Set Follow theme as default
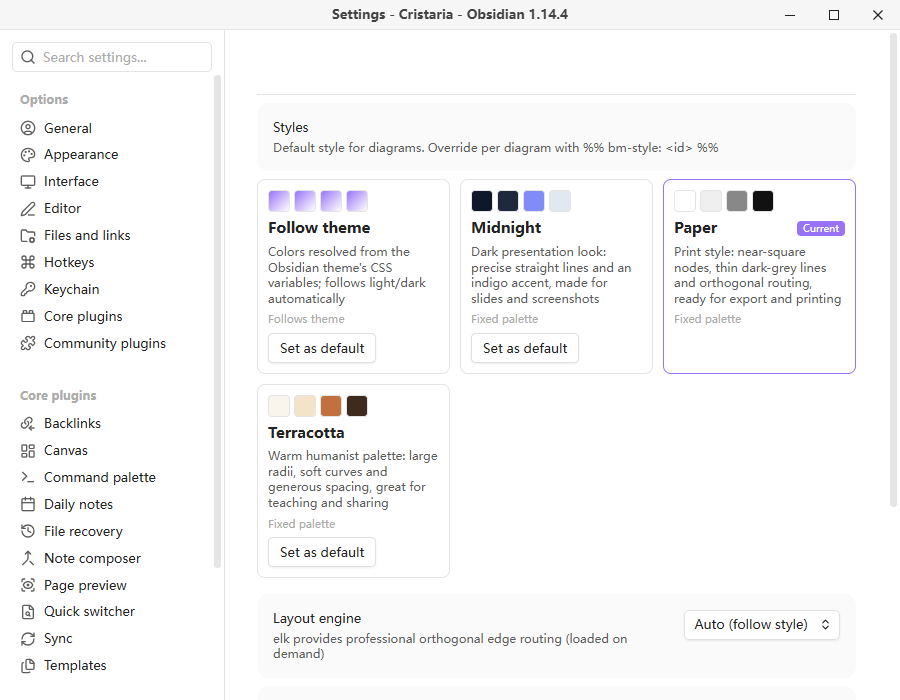Image resolution: width=900 pixels, height=700 pixels. (x=322, y=348)
